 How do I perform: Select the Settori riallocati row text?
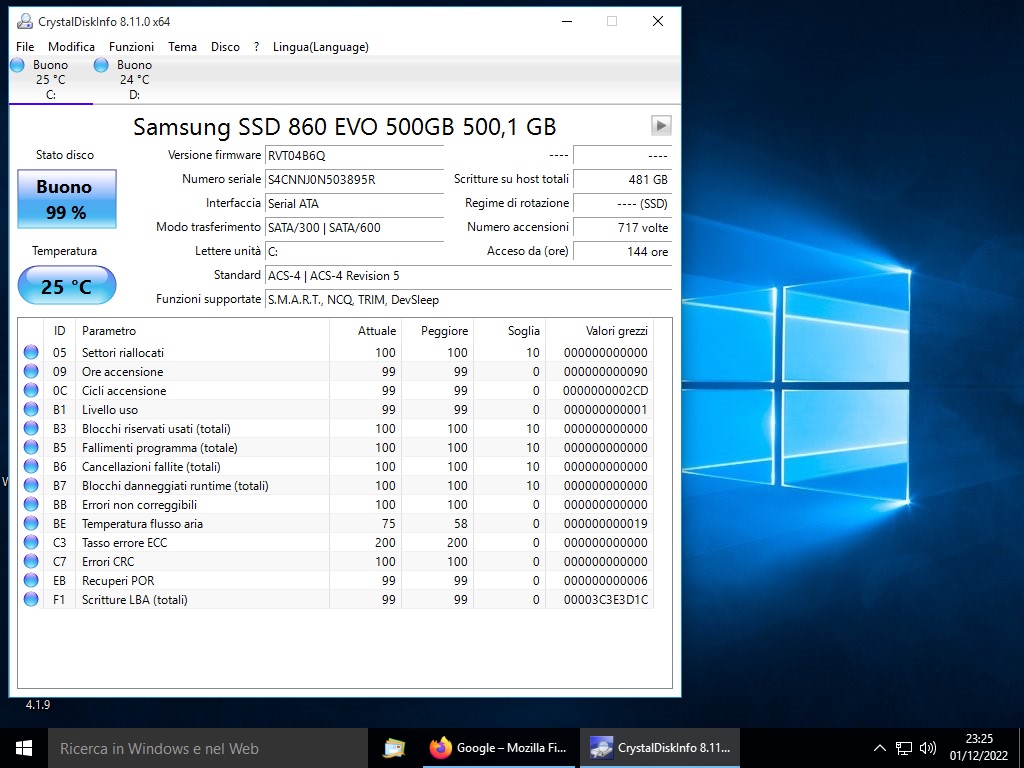(x=123, y=353)
